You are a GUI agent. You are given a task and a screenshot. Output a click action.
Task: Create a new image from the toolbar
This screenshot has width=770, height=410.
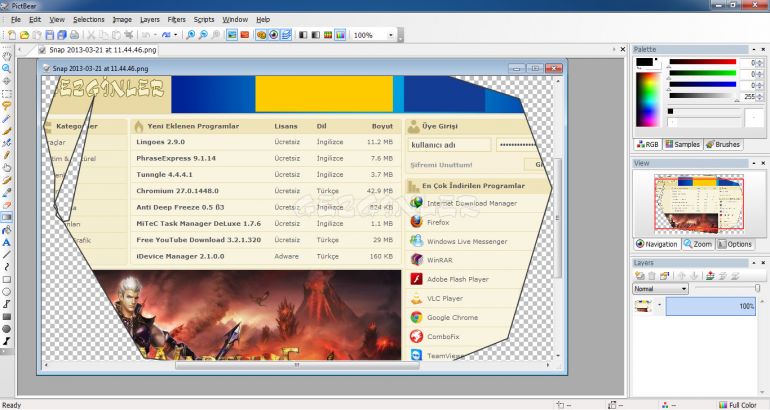[x=11, y=35]
